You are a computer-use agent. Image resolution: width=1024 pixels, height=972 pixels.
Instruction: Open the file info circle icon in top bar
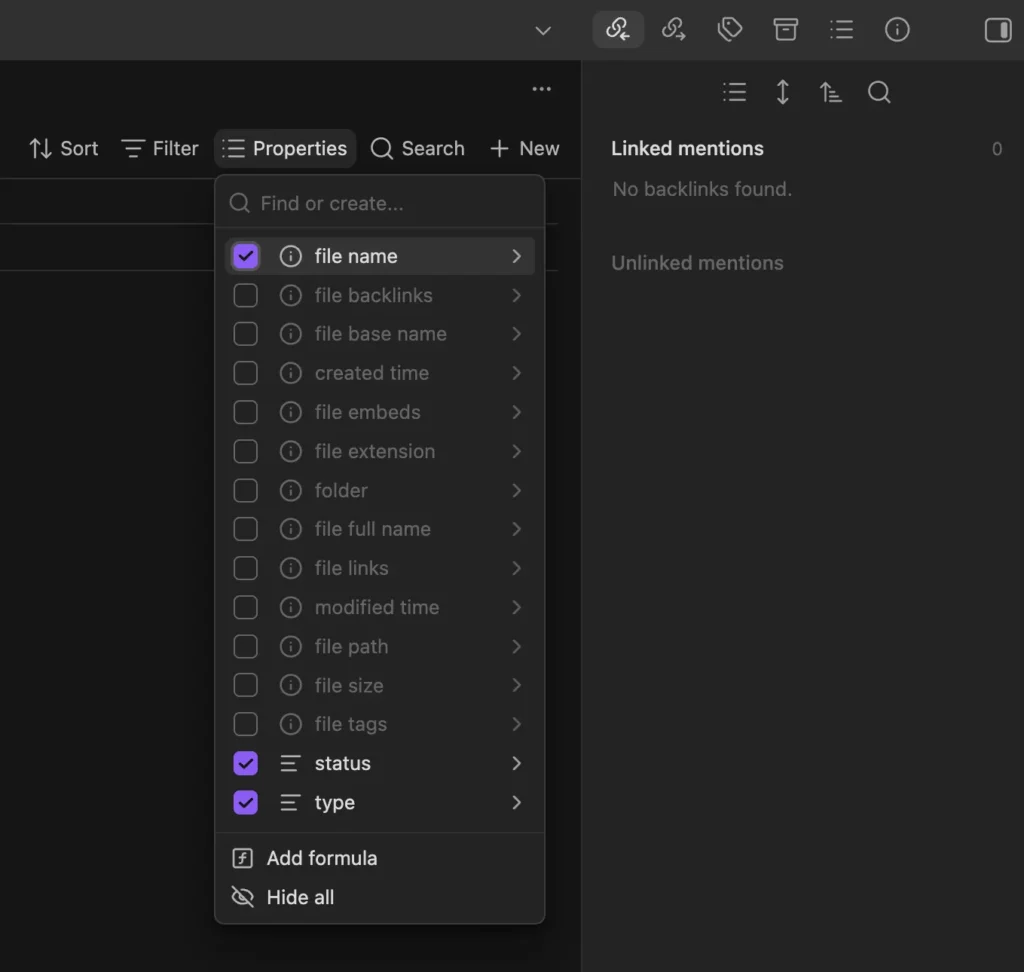pos(897,29)
